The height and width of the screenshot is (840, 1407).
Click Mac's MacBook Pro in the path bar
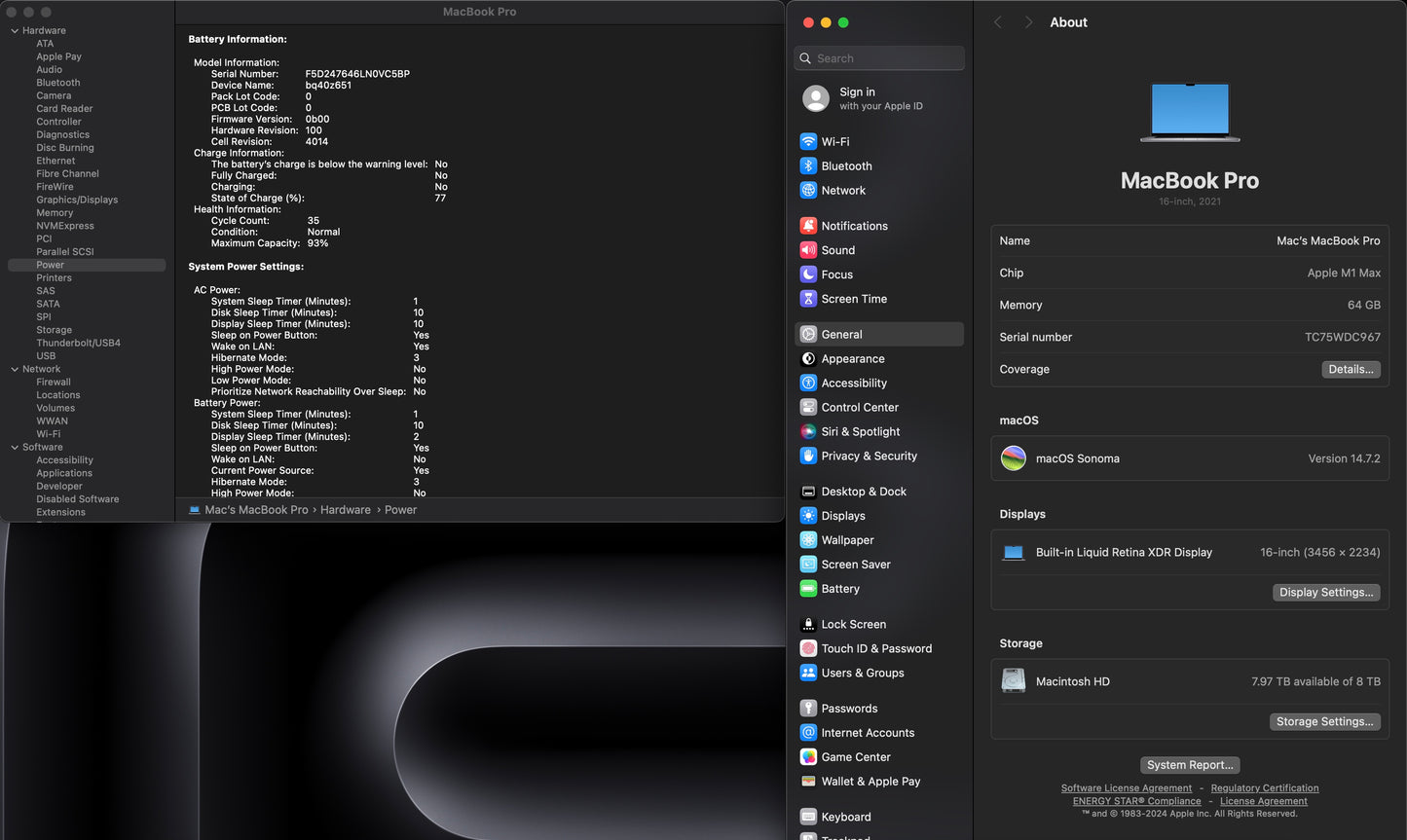pyautogui.click(x=256, y=510)
